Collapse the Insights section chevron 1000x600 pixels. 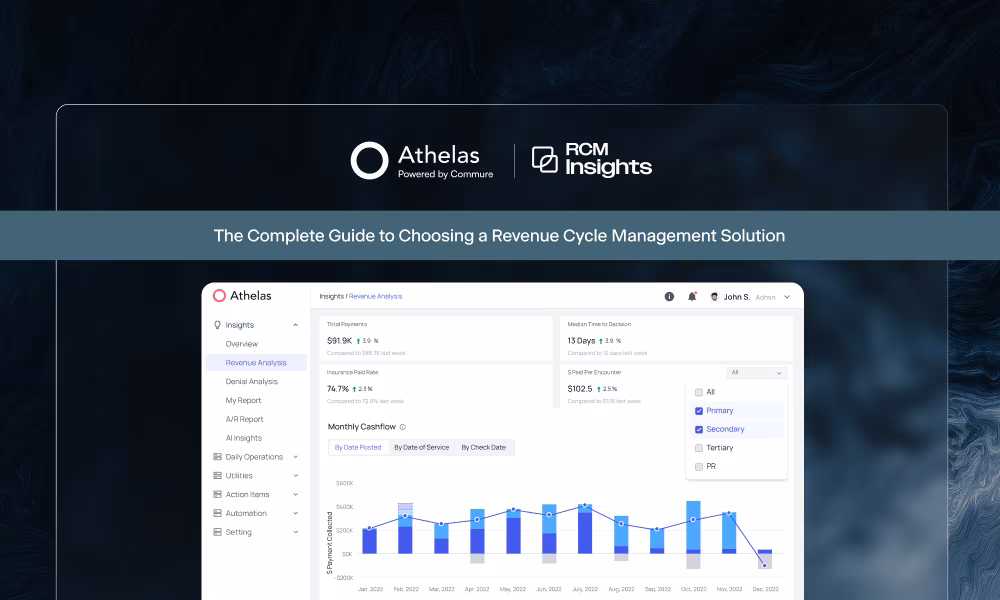pyautogui.click(x=295, y=325)
